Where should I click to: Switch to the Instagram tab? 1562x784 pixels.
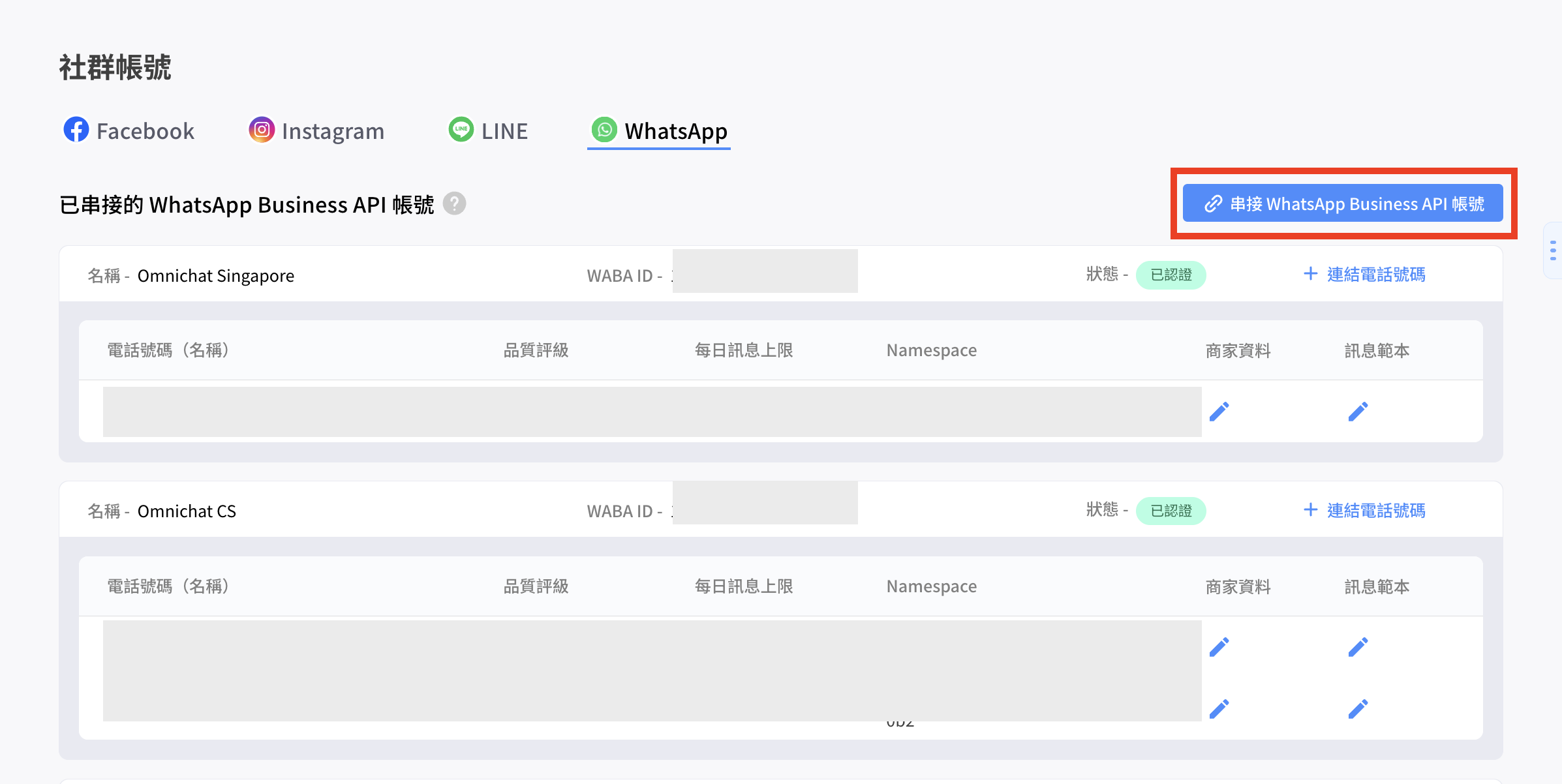point(316,131)
